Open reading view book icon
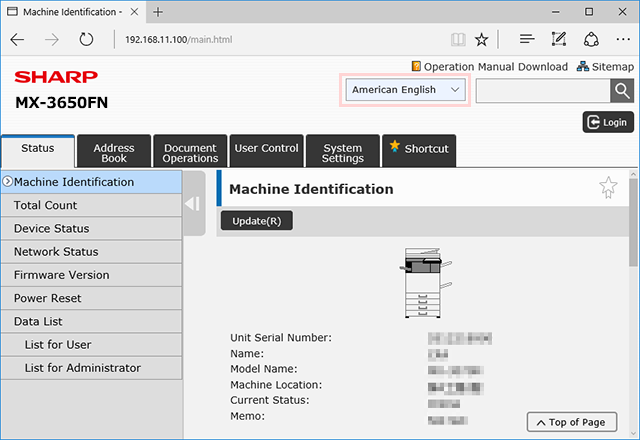The image size is (640, 440). click(458, 40)
